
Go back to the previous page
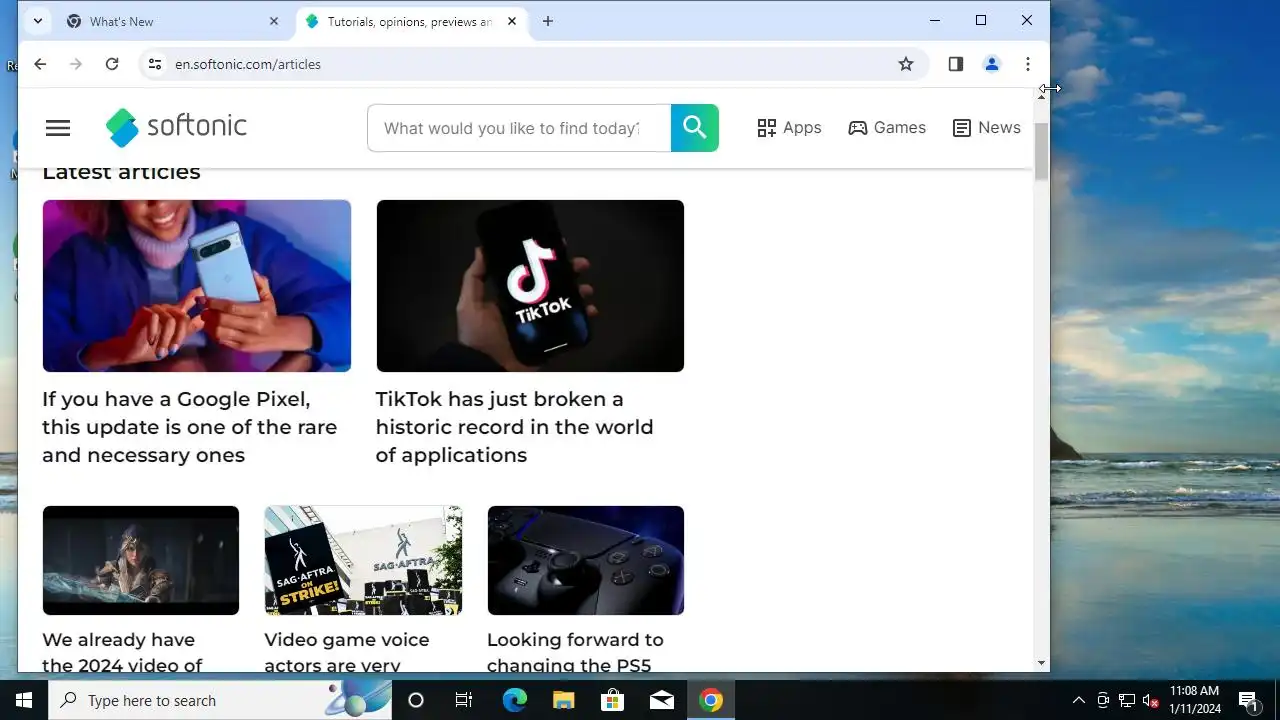[40, 64]
